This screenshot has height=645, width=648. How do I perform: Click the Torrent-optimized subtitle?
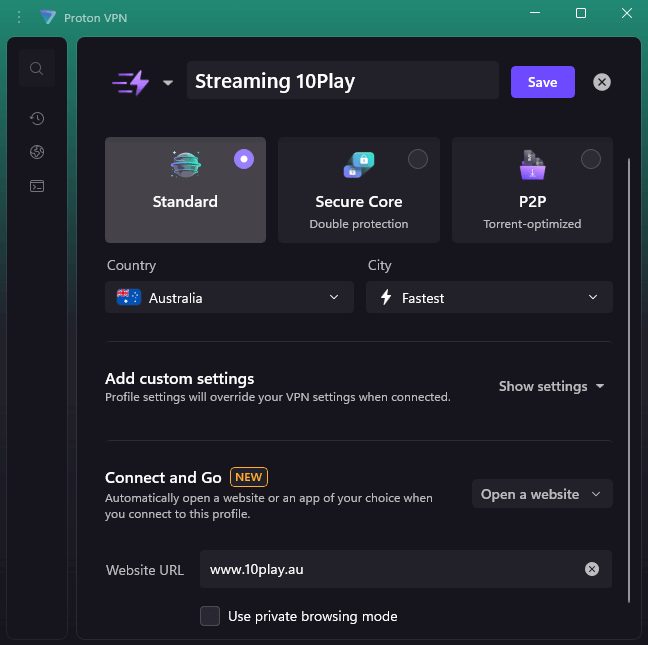tap(532, 224)
